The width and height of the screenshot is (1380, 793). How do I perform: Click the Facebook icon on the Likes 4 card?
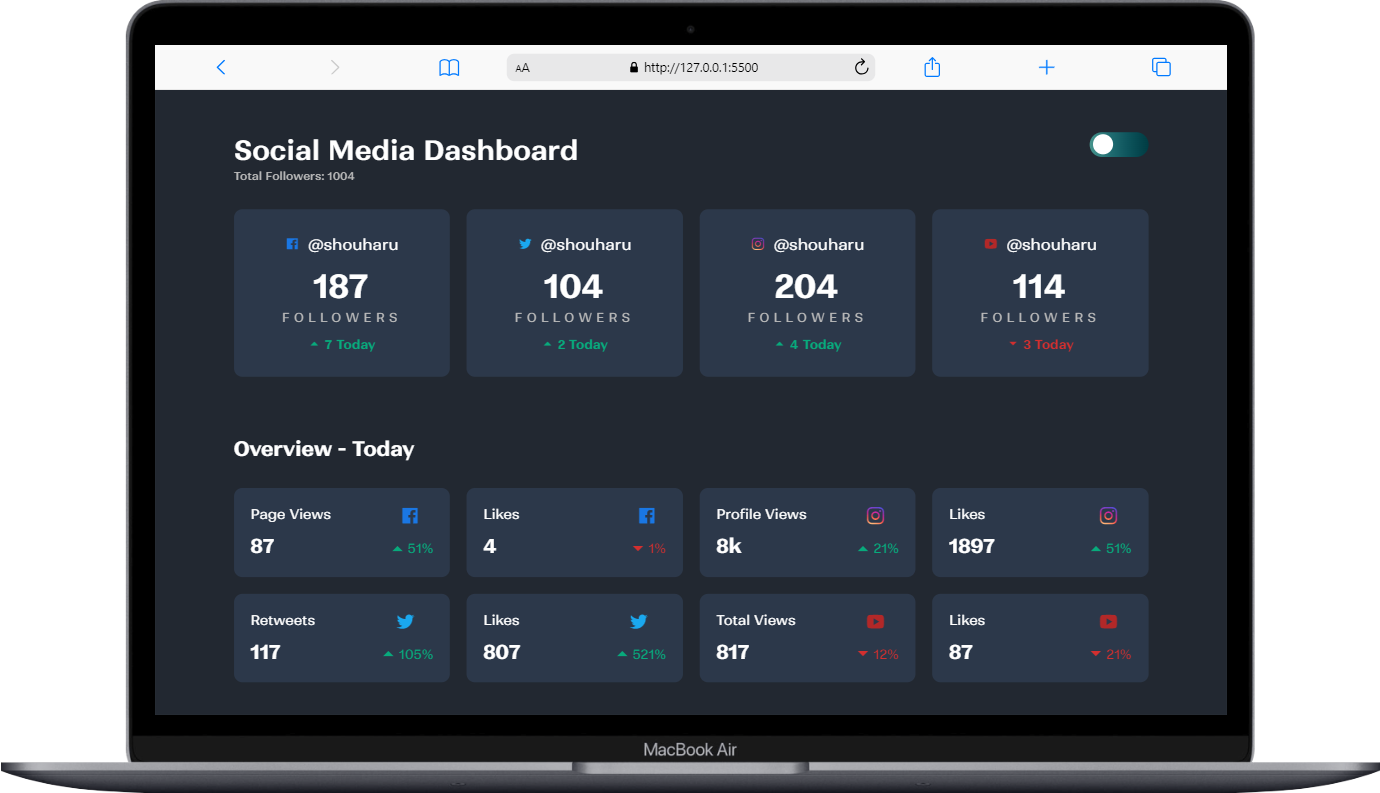click(x=646, y=516)
